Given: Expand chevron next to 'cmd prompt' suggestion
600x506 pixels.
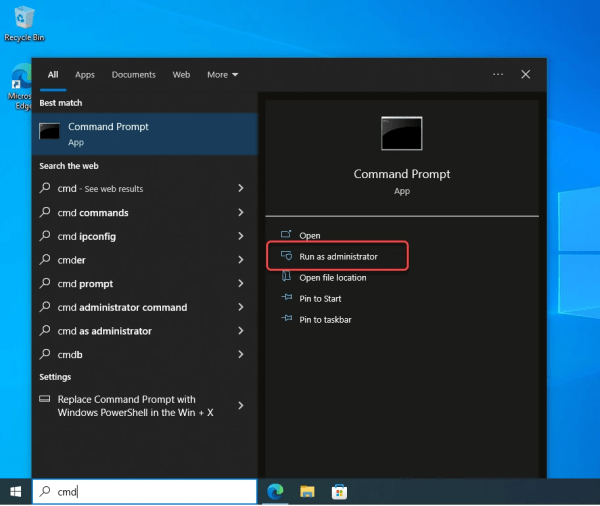Looking at the screenshot, I should tap(241, 284).
